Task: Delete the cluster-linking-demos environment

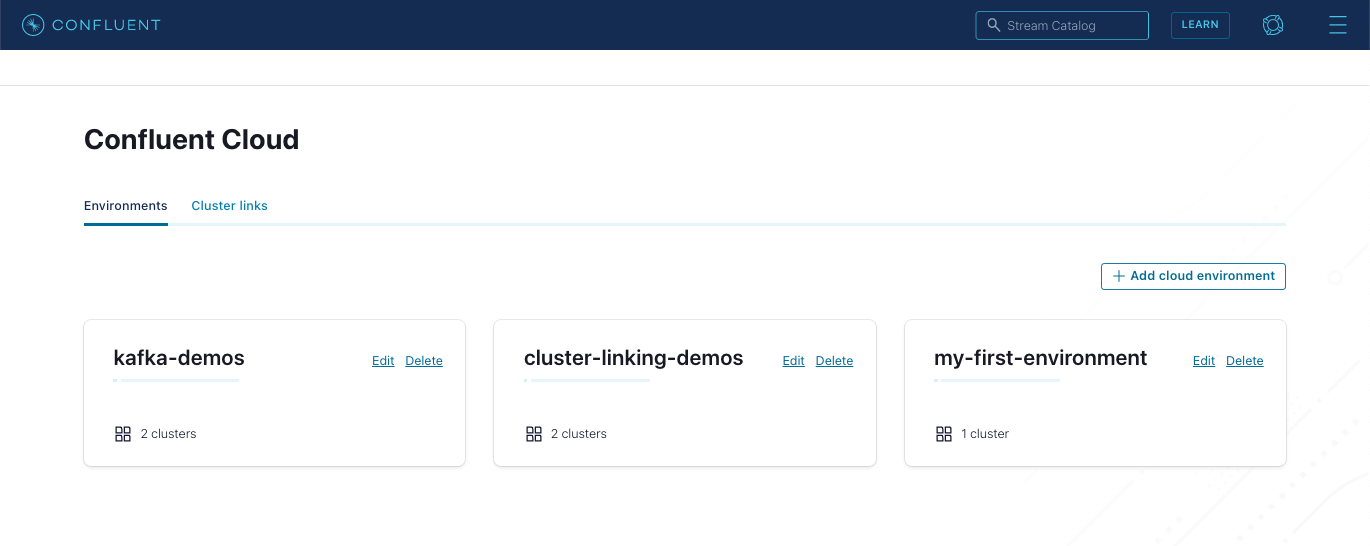Action: (x=834, y=361)
